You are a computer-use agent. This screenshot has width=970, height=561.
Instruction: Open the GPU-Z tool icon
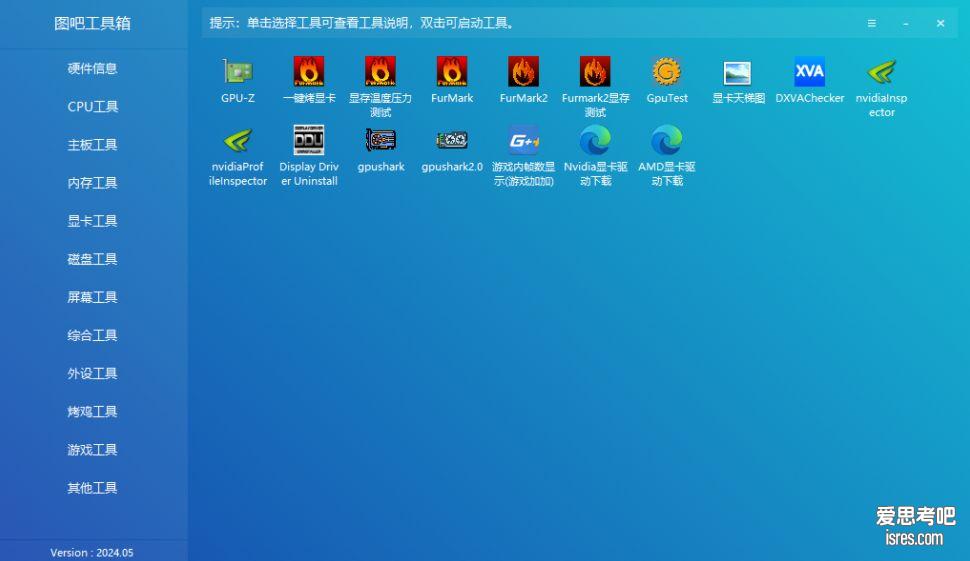click(x=238, y=72)
